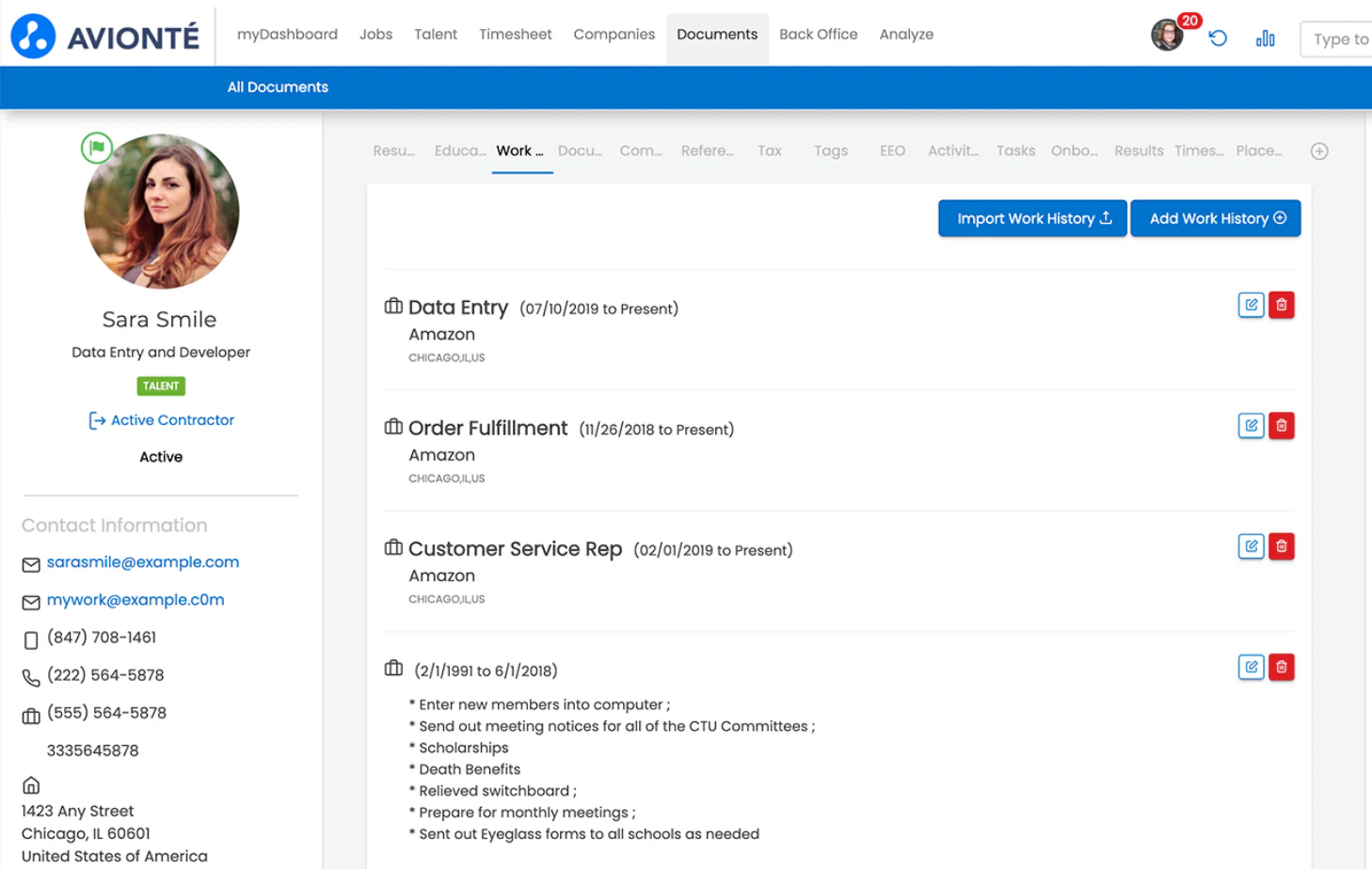Delete the Data Entry work history entry
The width and height of the screenshot is (1372, 869).
(x=1282, y=305)
